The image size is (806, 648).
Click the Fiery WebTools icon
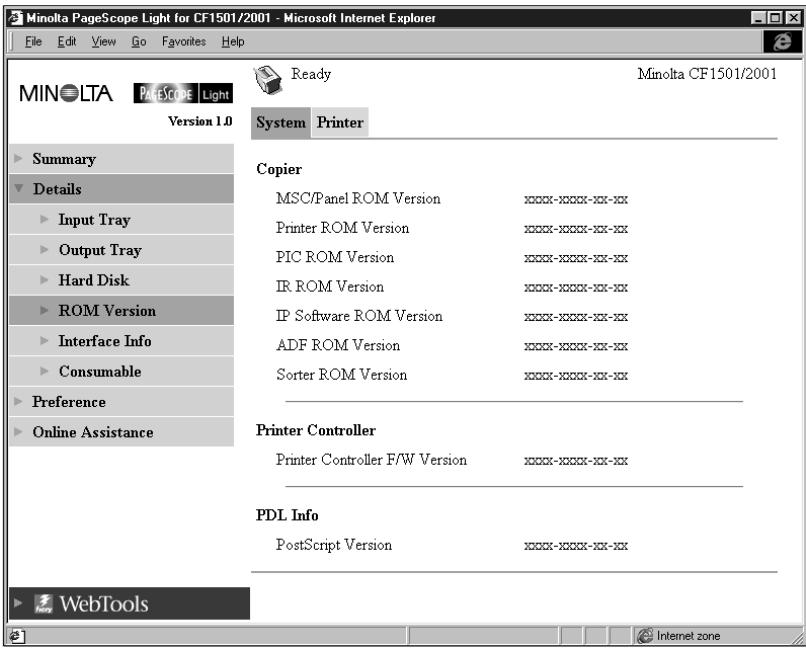coord(44,604)
